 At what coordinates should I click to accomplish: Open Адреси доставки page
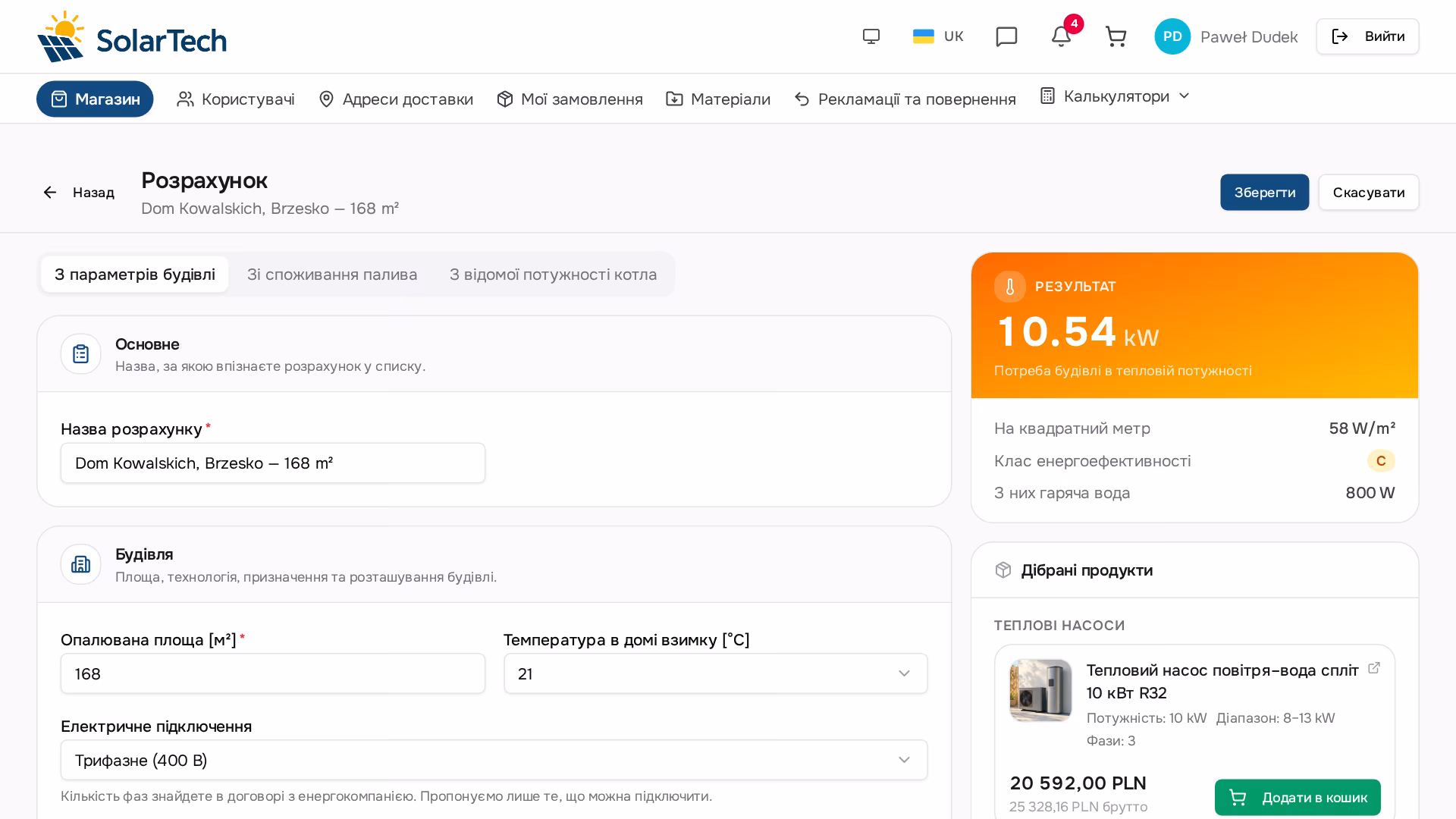coord(395,99)
